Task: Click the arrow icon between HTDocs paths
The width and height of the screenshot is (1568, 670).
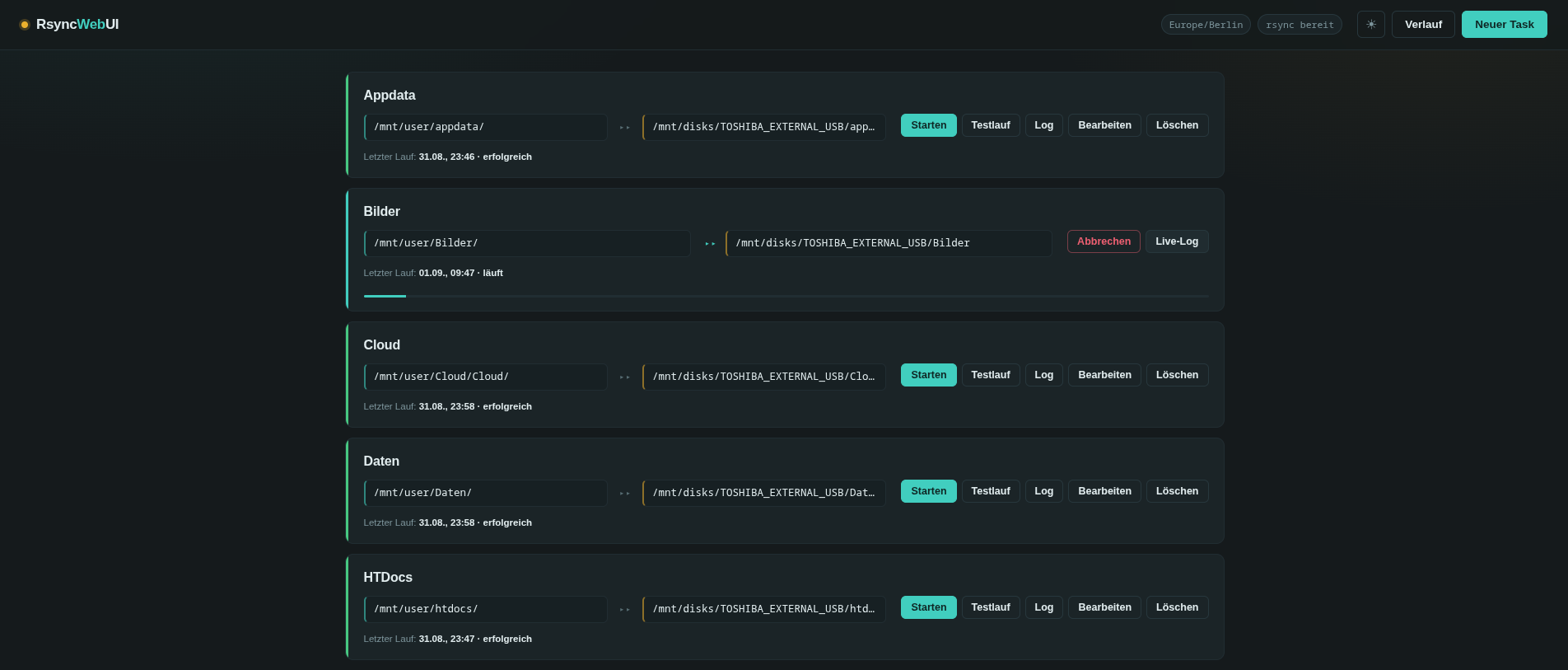Action: 625,610
